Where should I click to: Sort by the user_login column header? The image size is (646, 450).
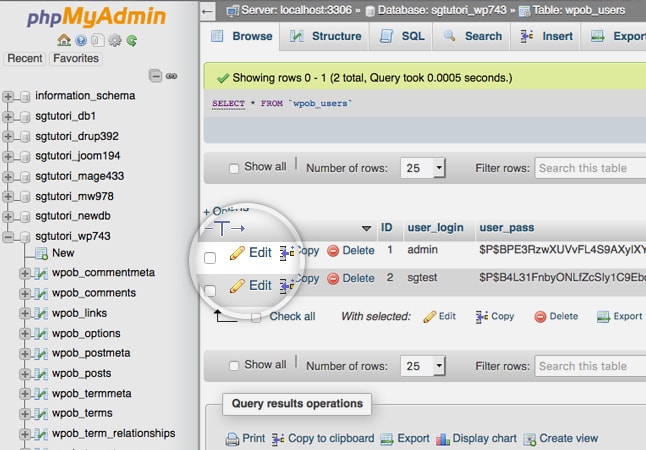(x=435, y=227)
